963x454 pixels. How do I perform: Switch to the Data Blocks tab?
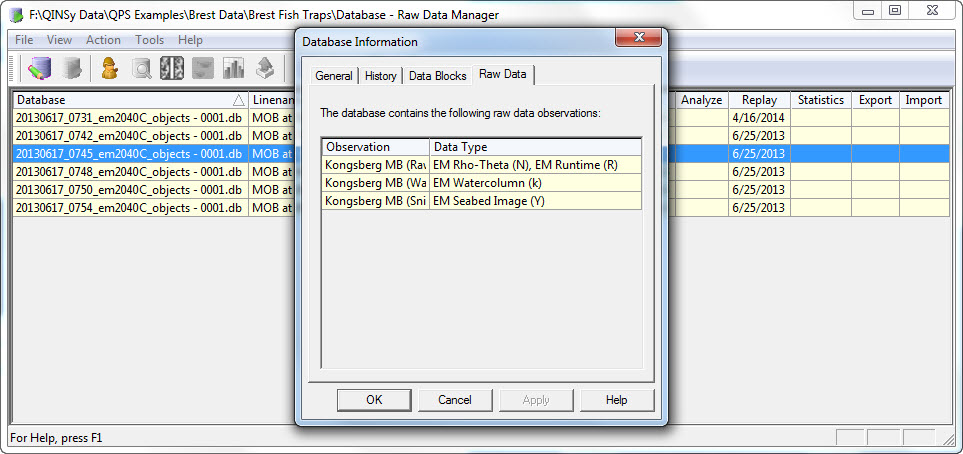click(x=438, y=76)
